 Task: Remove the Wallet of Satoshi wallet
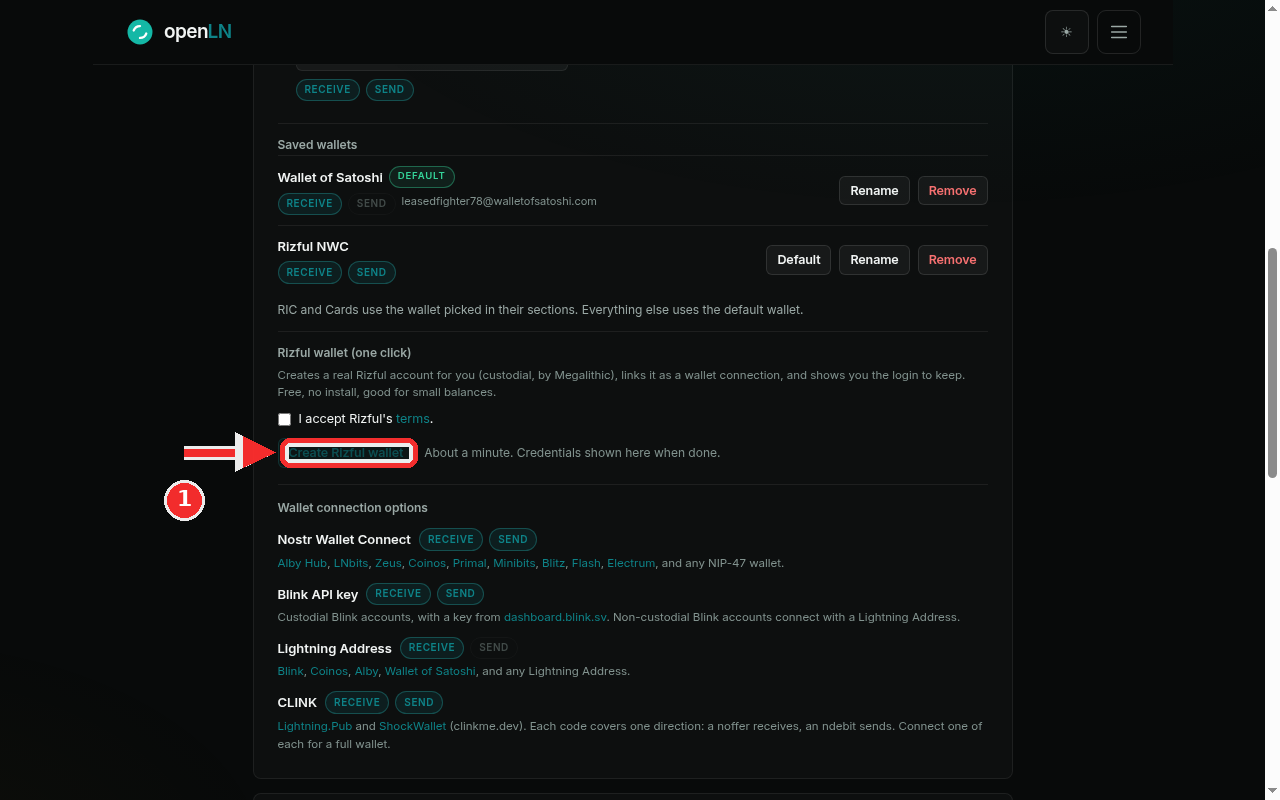tap(952, 191)
